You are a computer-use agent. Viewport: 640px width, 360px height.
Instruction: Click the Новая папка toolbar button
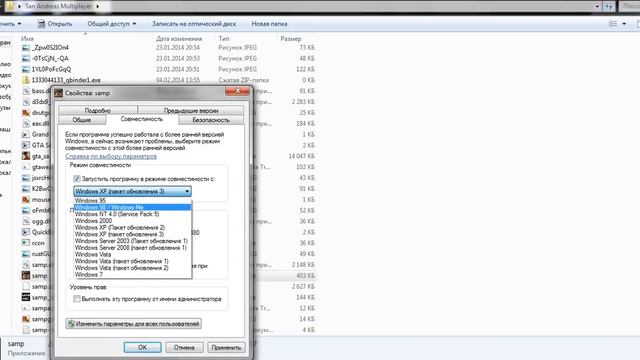click(x=269, y=24)
